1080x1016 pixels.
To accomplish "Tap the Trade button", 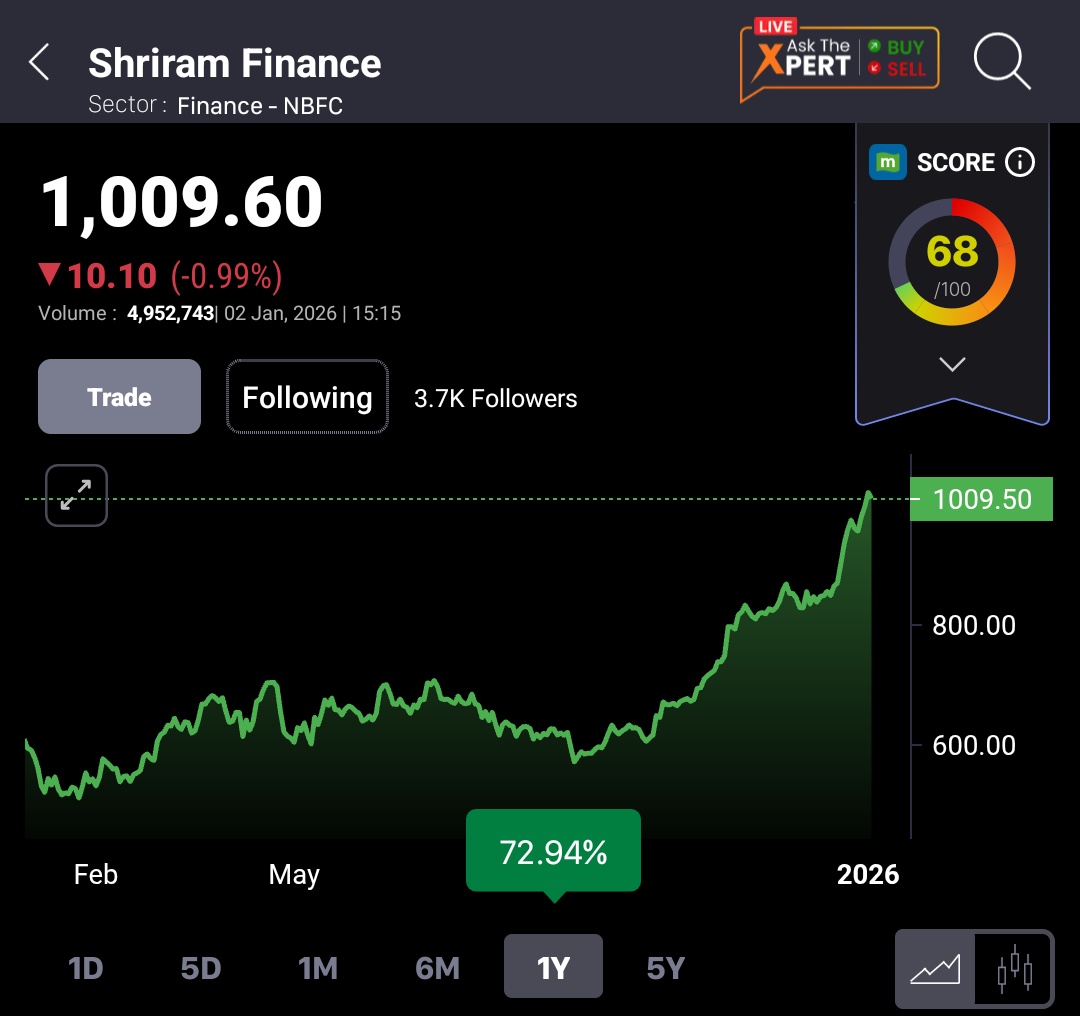I will coord(119,397).
